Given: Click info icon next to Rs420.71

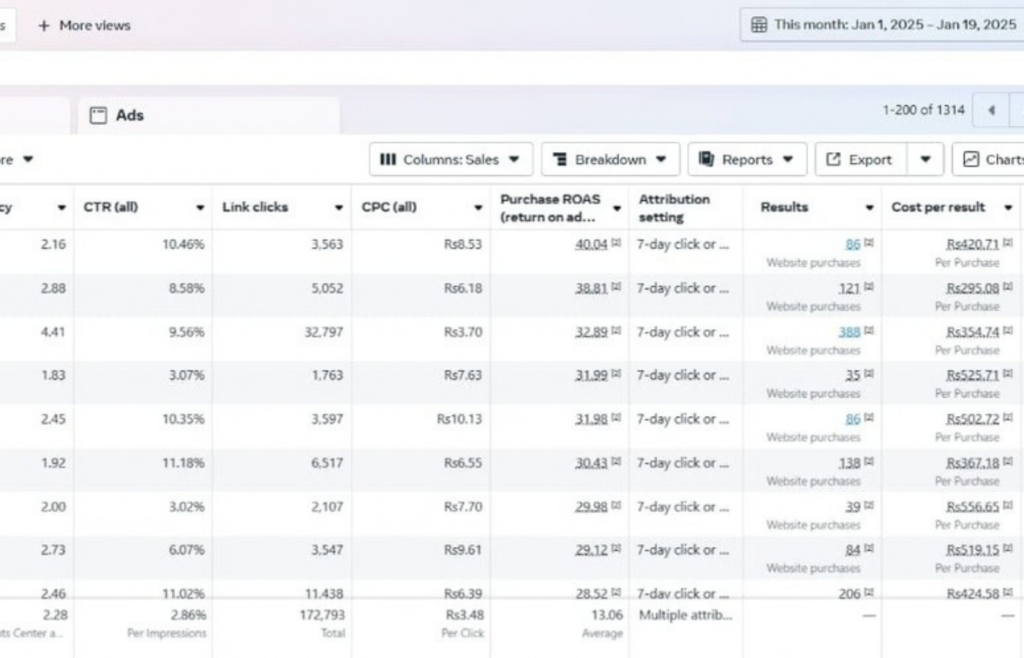Looking at the screenshot, I should (x=1008, y=243).
